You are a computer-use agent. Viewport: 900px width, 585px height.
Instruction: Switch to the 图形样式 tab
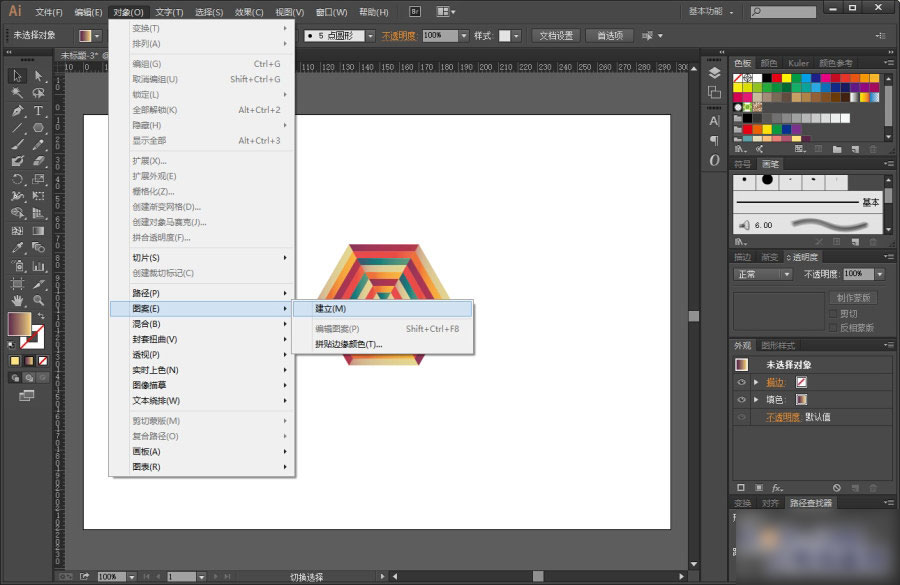(778, 346)
